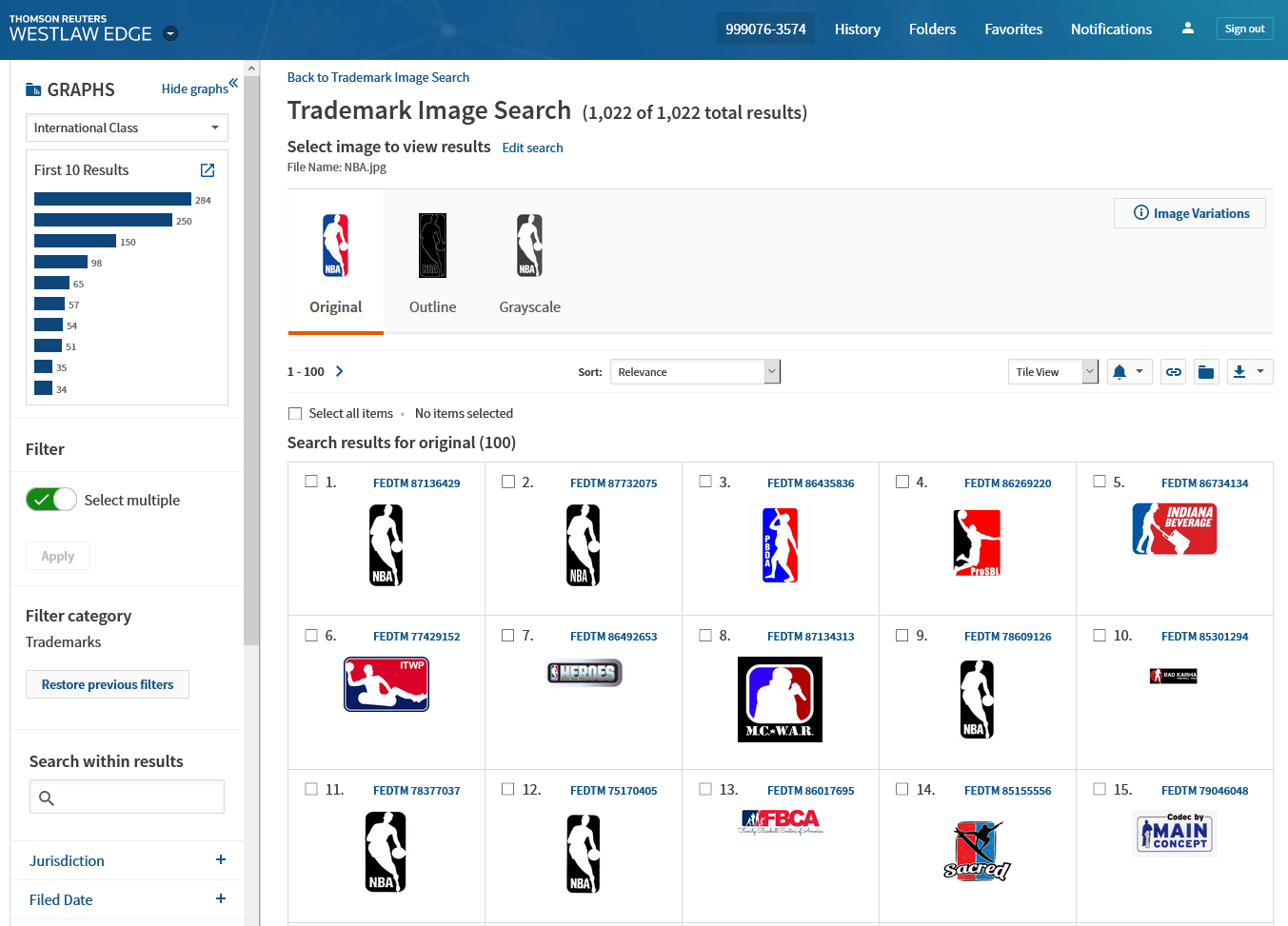The height and width of the screenshot is (926, 1288).
Task: Open the Westlaw Edge product switcher arrow
Action: pyautogui.click(x=170, y=33)
